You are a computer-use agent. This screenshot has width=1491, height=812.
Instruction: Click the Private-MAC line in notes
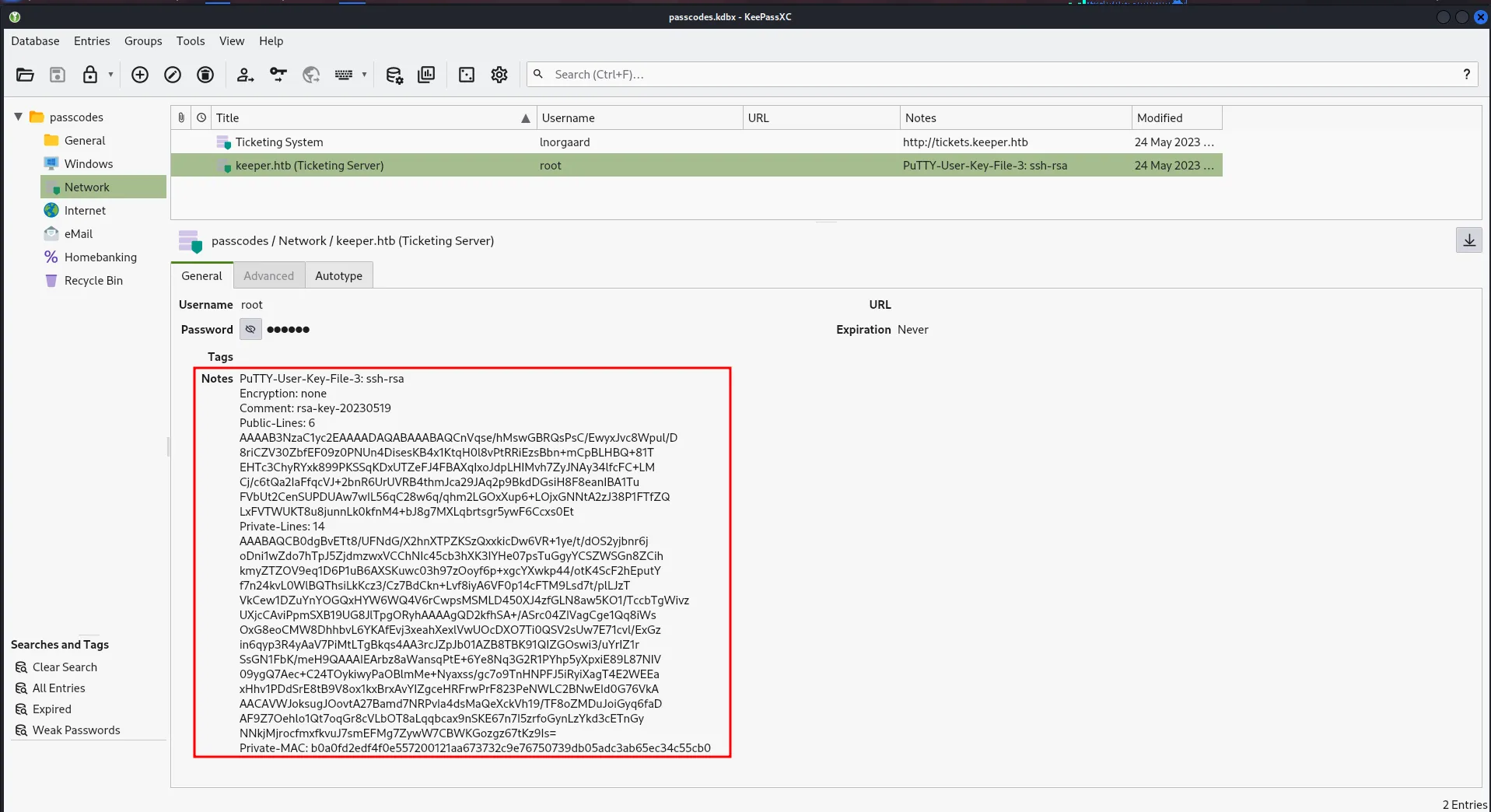[475, 748]
